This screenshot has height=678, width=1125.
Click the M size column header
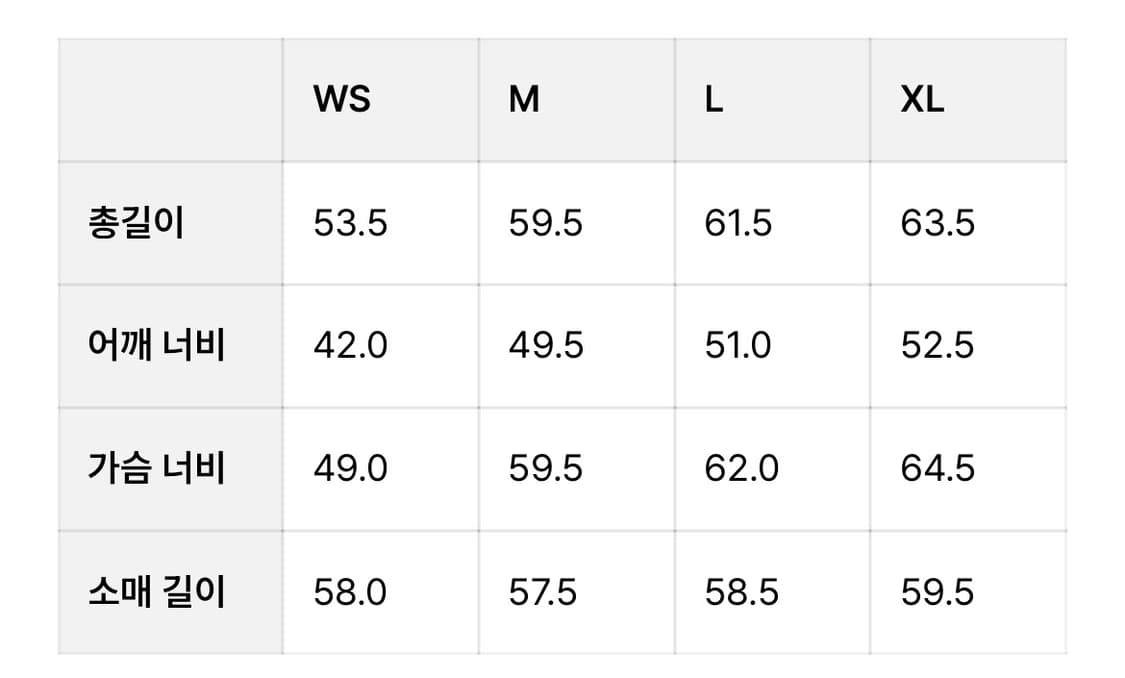click(x=524, y=100)
